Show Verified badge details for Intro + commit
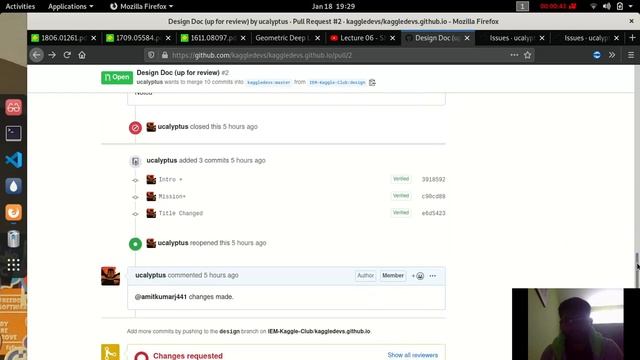 pyautogui.click(x=401, y=179)
